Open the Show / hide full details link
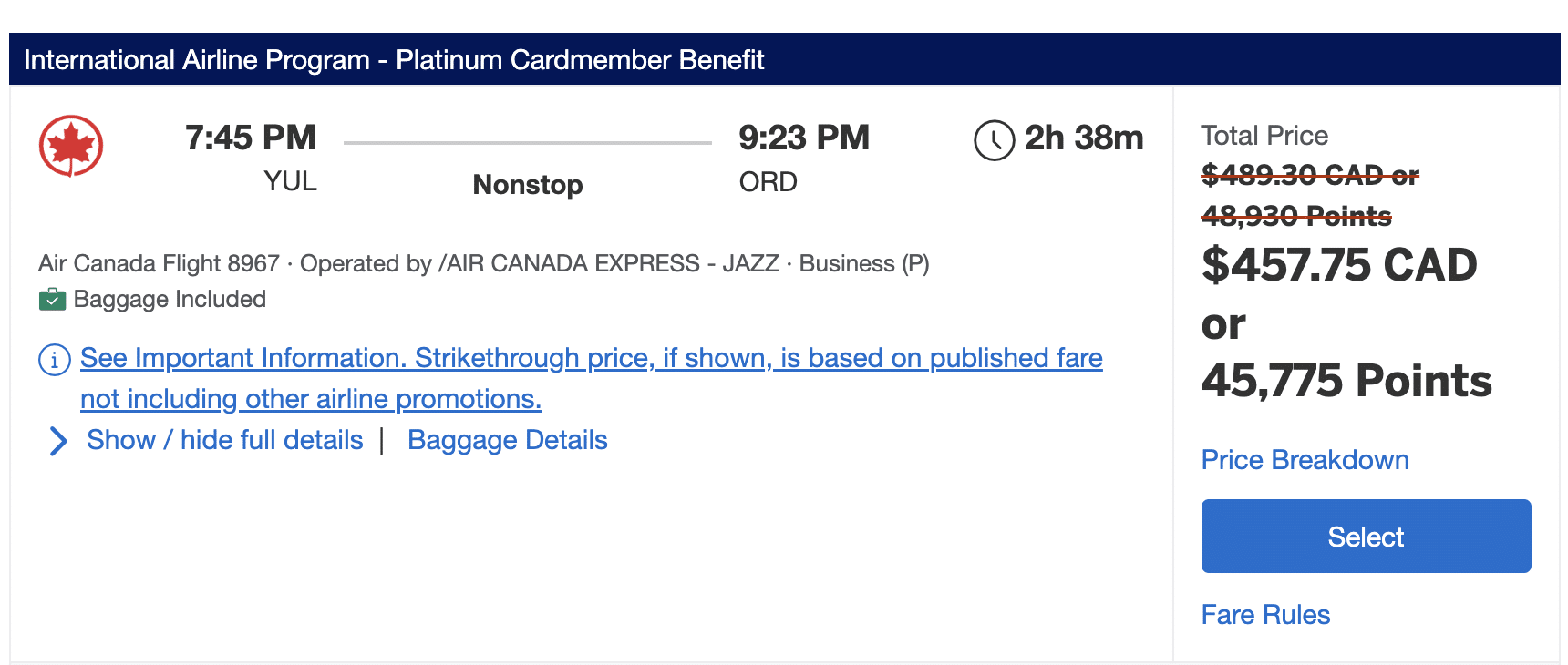 coord(224,441)
